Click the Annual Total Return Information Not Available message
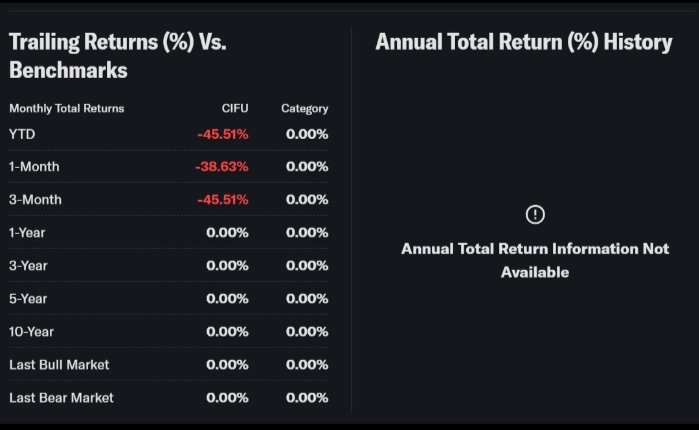Image resolution: width=699 pixels, height=430 pixels. tap(535, 260)
